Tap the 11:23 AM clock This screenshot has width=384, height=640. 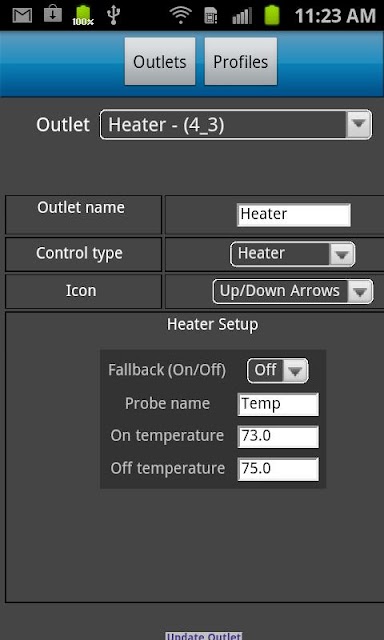pyautogui.click(x=335, y=16)
